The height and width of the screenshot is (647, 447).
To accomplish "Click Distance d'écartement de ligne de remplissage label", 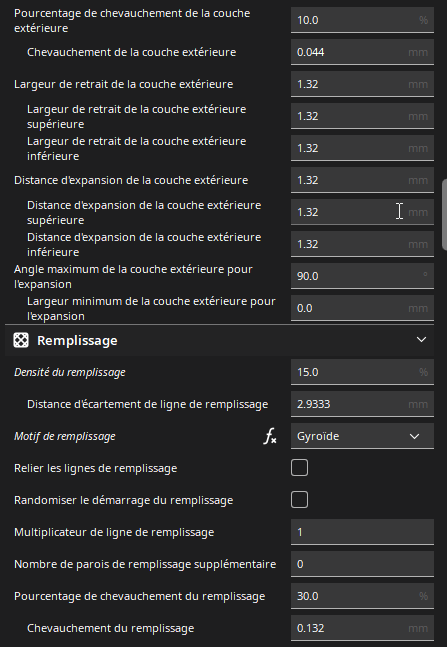I will 147,404.
